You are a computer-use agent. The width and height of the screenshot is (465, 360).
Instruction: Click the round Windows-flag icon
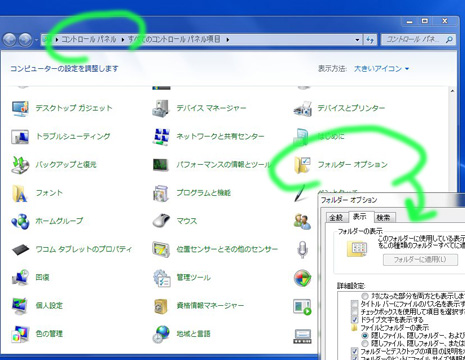(302, 278)
